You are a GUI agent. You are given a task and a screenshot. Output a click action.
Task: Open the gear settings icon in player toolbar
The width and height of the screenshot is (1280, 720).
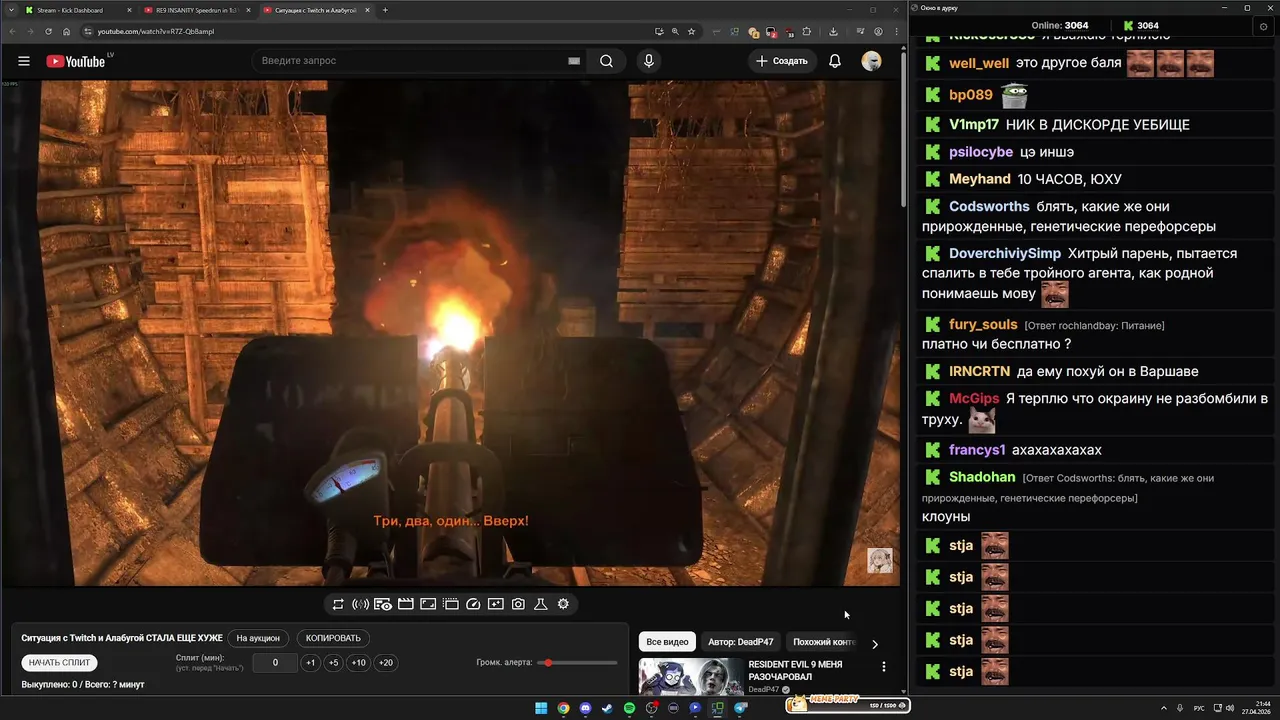(563, 604)
